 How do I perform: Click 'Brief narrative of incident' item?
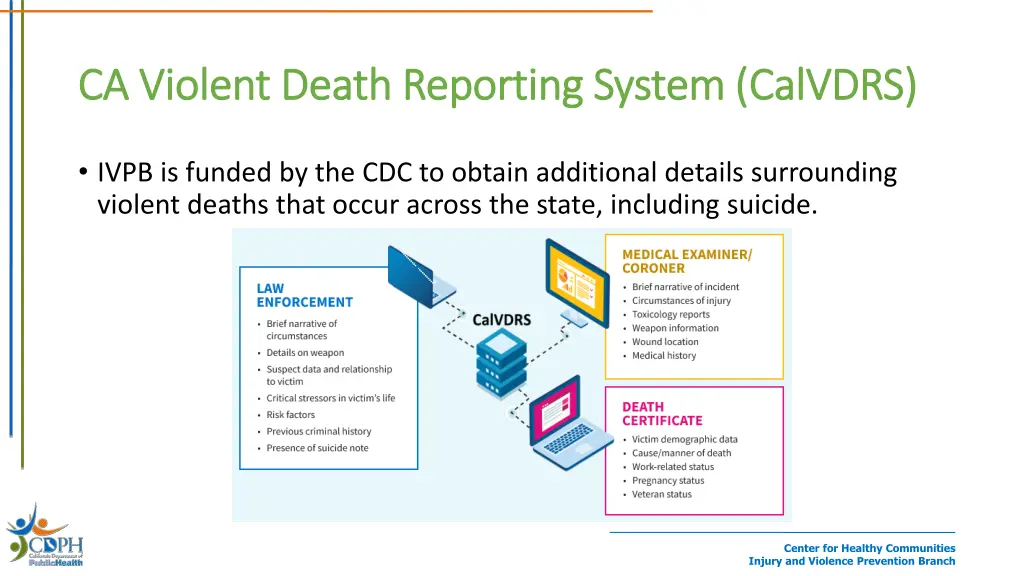click(685, 287)
